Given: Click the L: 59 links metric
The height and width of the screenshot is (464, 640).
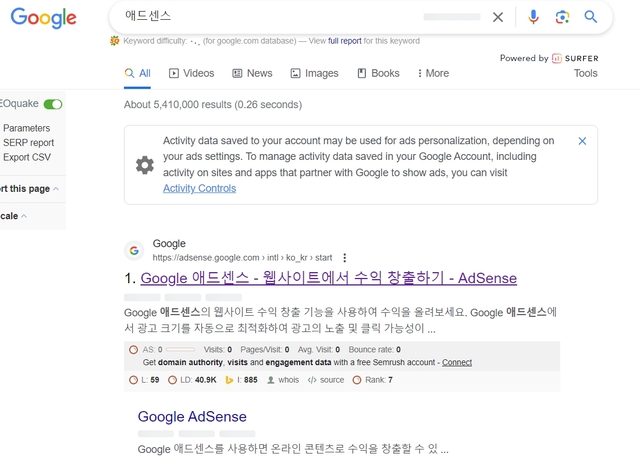Looking at the screenshot, I should [144, 380].
